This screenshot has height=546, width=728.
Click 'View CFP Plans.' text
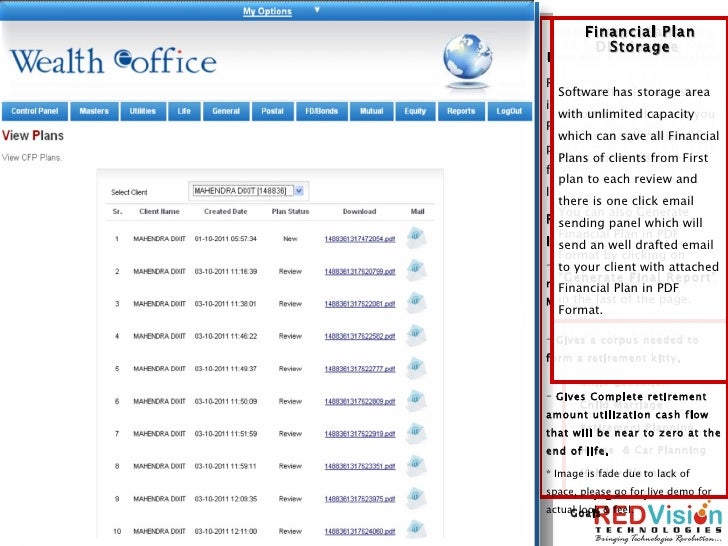coord(32,157)
